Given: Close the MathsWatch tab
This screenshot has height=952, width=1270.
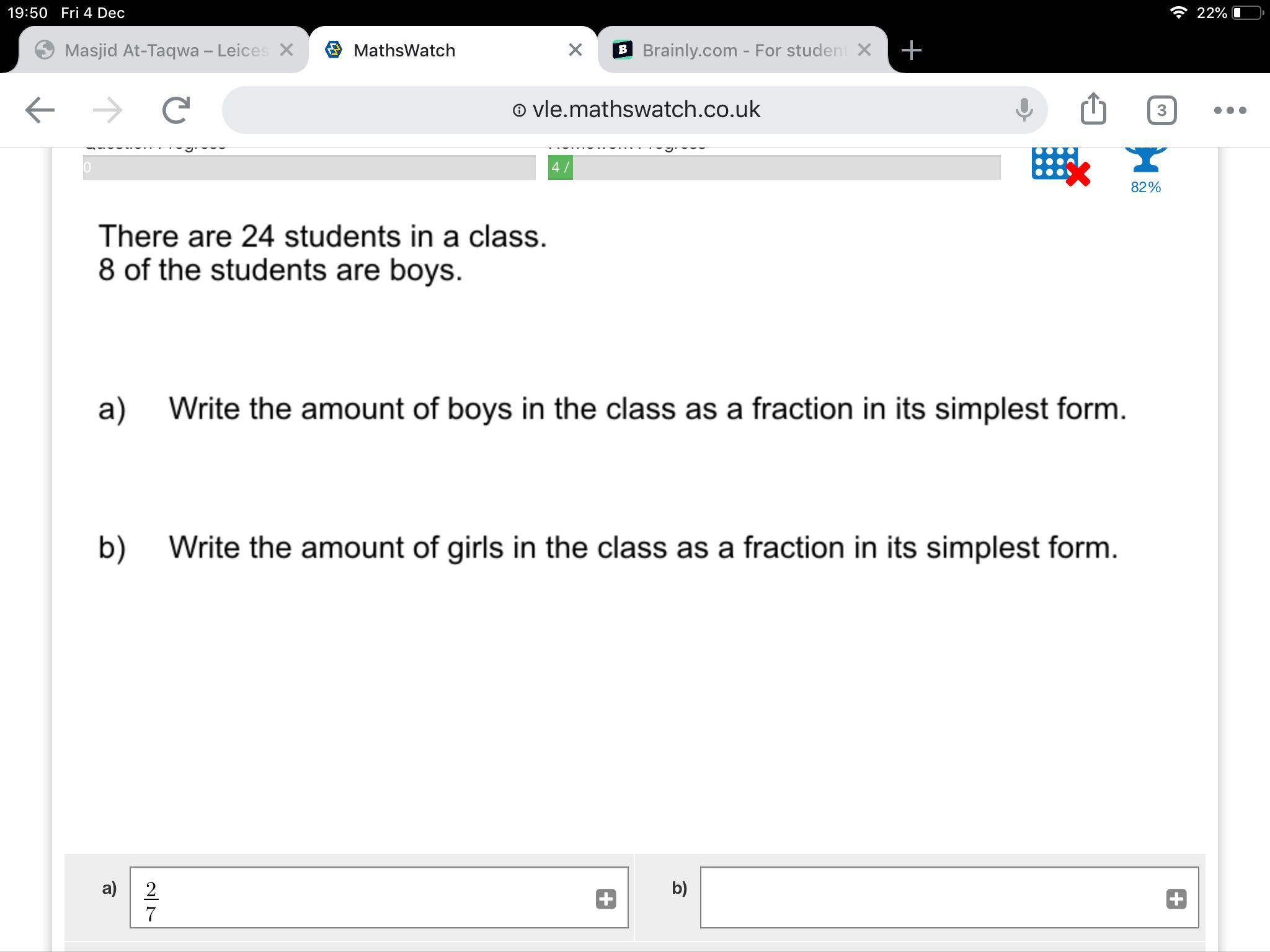Looking at the screenshot, I should 575,50.
